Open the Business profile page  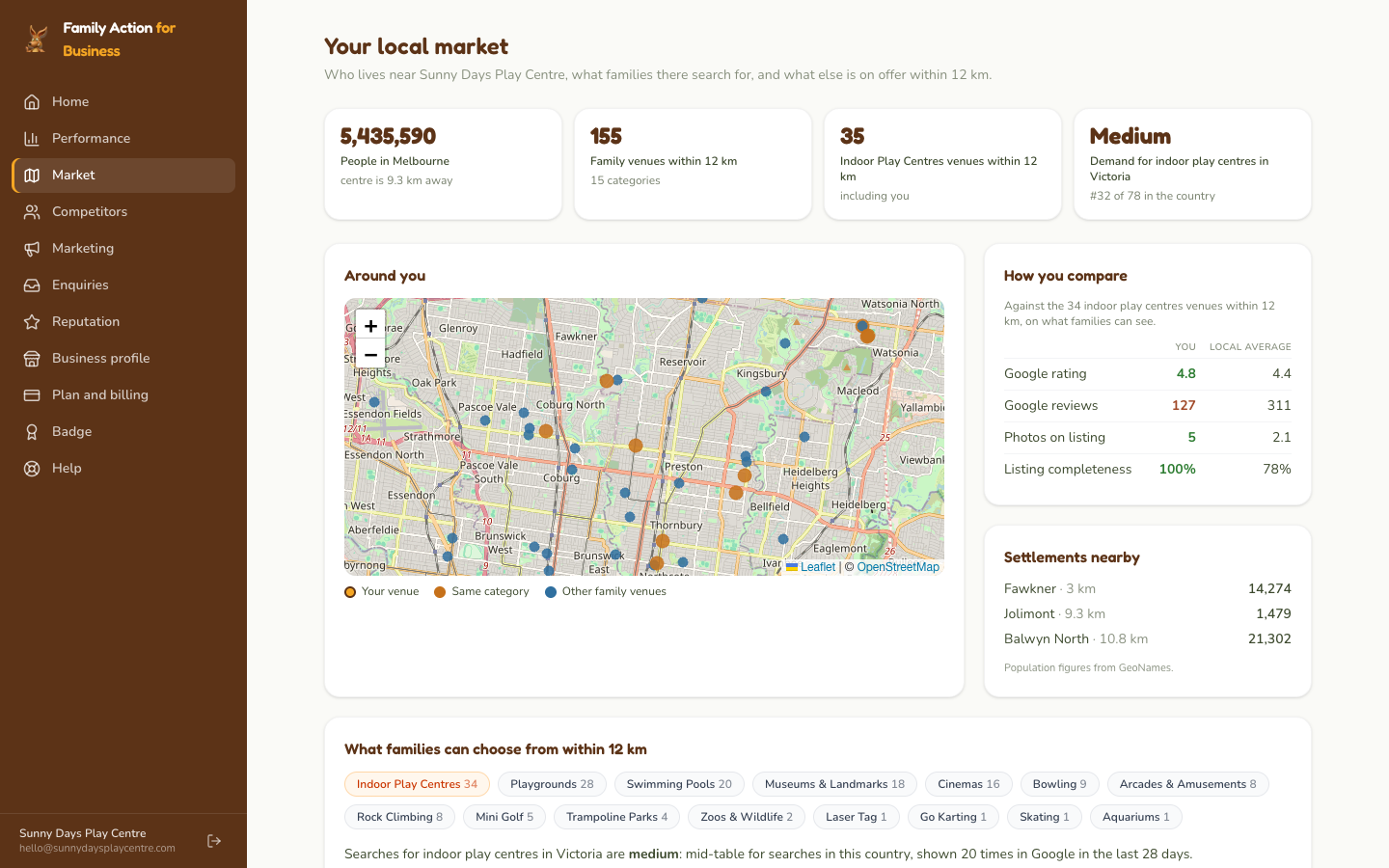click(123, 358)
